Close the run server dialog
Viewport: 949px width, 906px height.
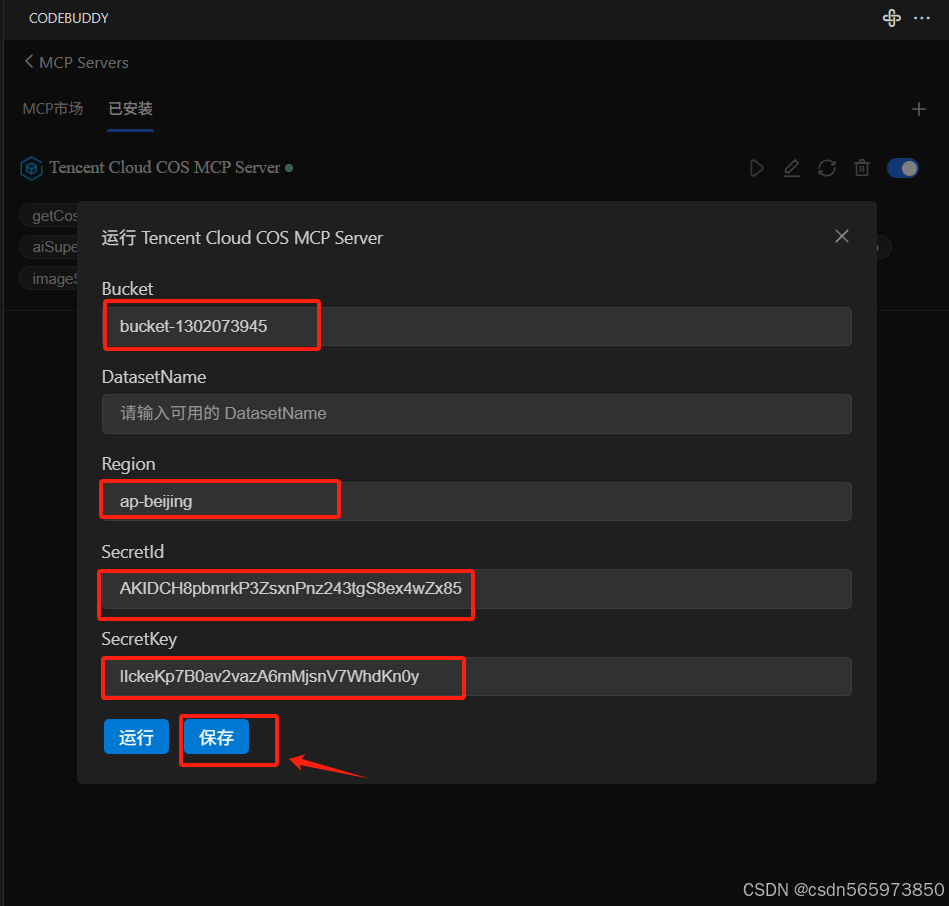[x=842, y=236]
